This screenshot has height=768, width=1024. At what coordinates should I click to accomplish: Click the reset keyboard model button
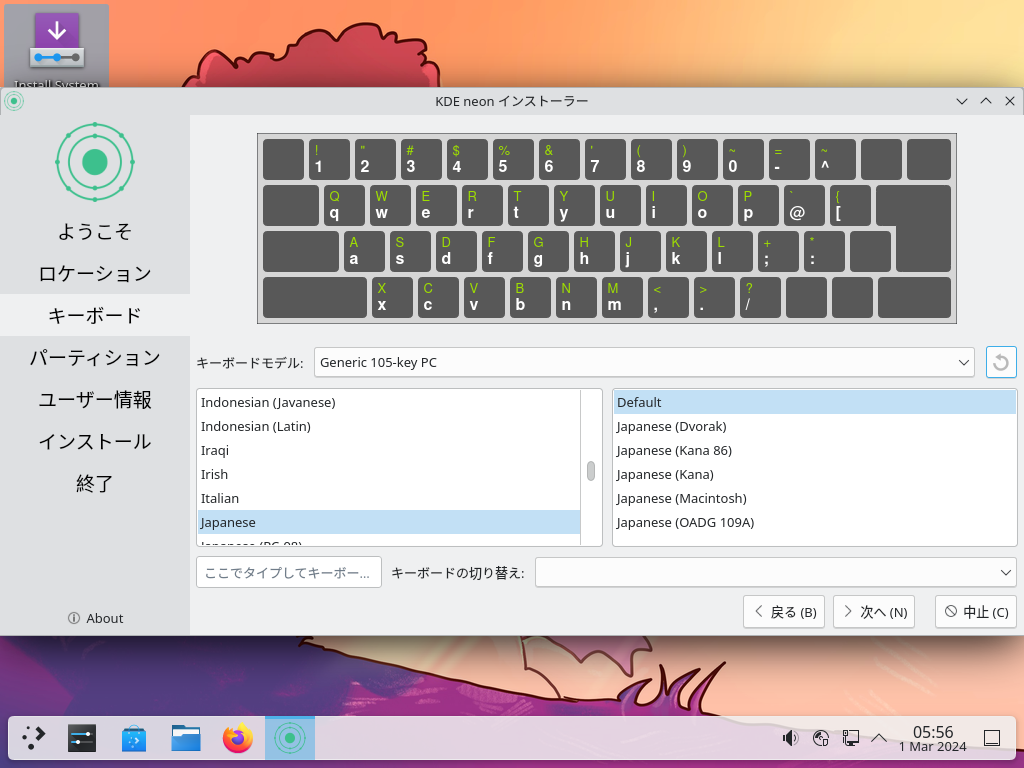(x=1000, y=362)
